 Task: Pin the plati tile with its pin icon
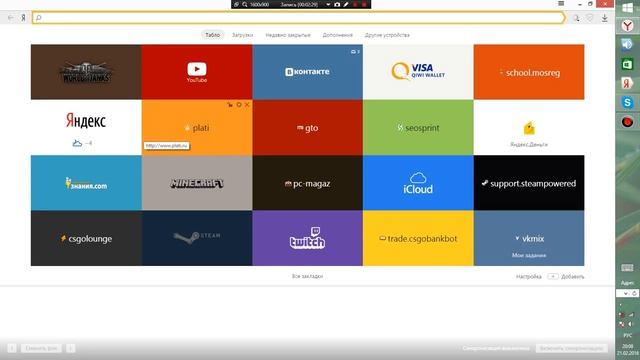[230, 105]
